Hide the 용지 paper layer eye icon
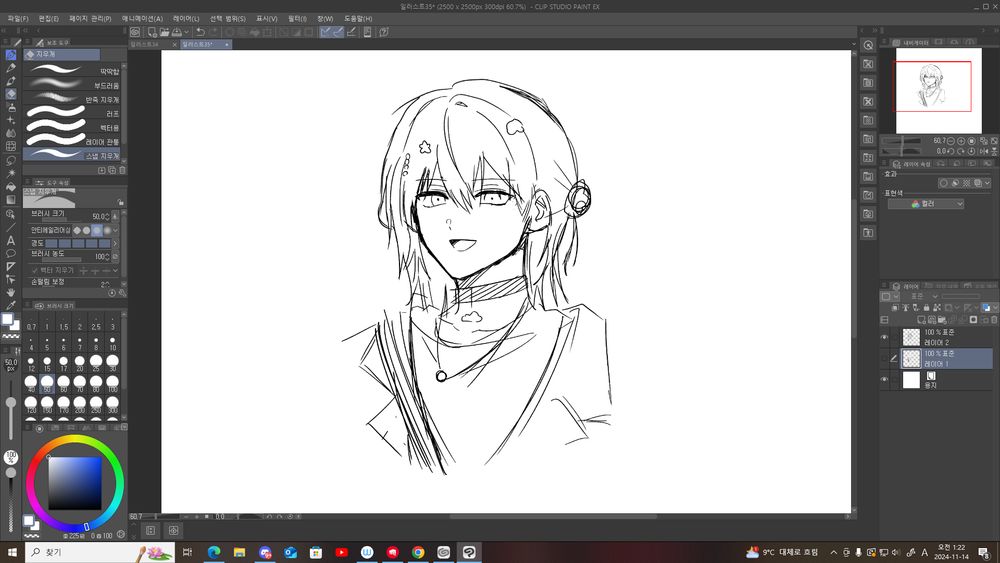The height and width of the screenshot is (563, 1000). point(885,379)
